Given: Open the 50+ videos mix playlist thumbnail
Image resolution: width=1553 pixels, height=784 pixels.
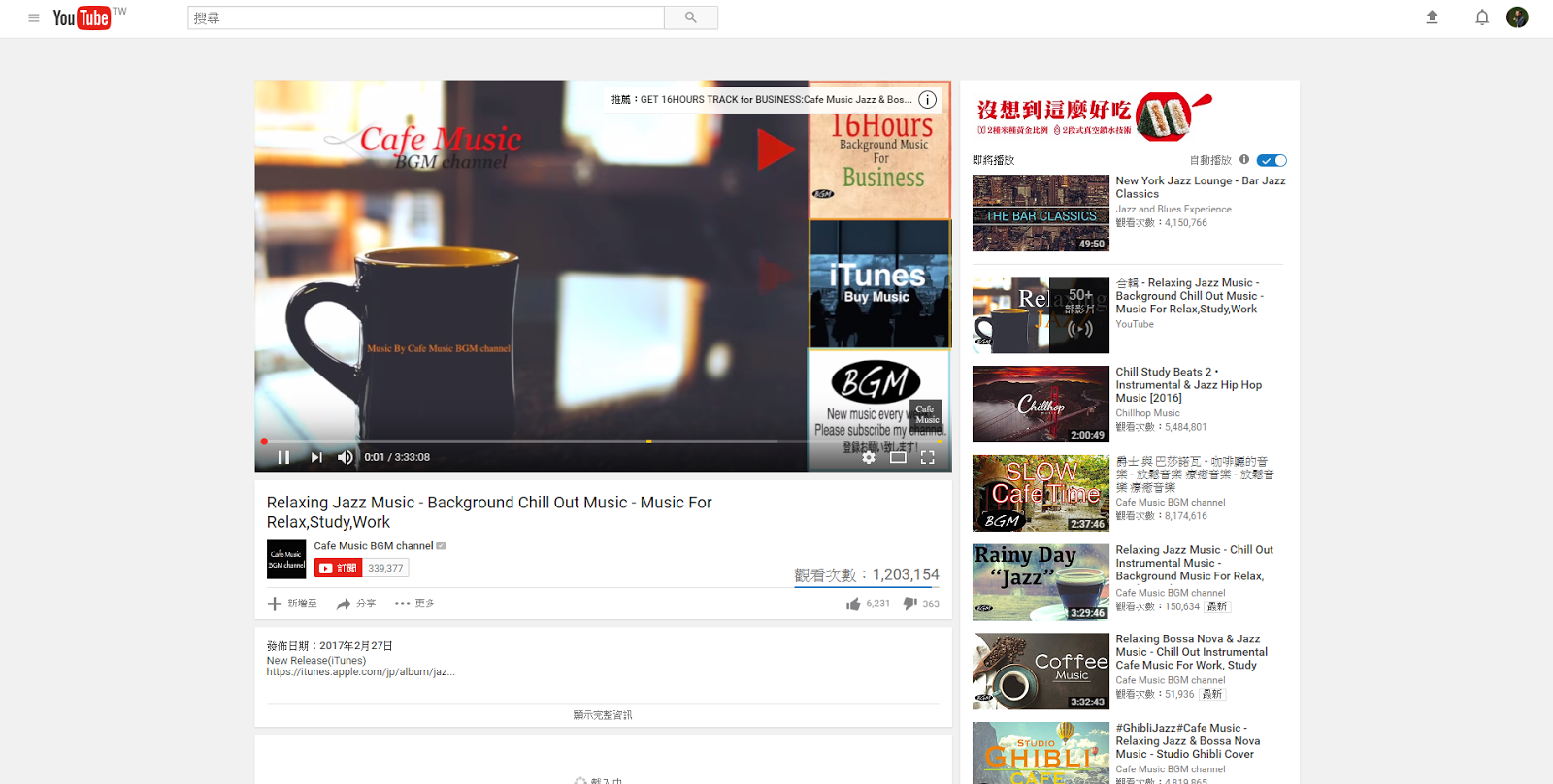Looking at the screenshot, I should (x=1041, y=315).
